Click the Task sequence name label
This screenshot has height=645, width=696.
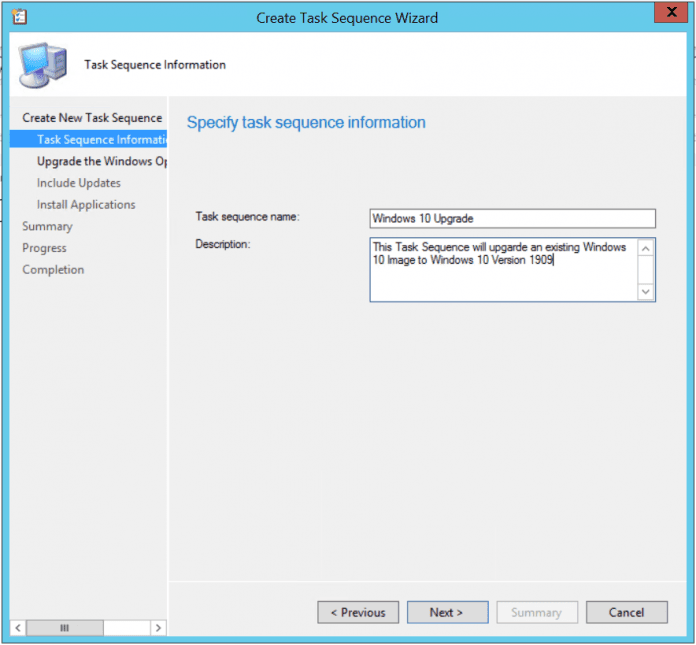pyautogui.click(x=248, y=217)
